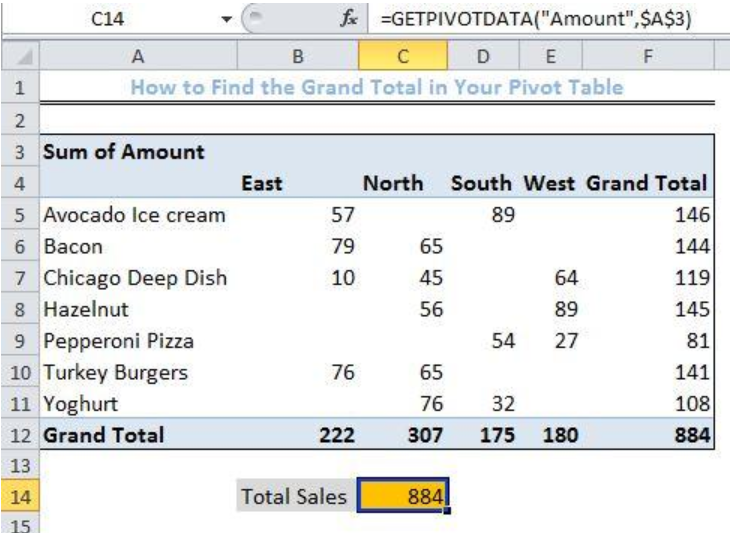Select row 12 header

pyautogui.click(x=20, y=434)
